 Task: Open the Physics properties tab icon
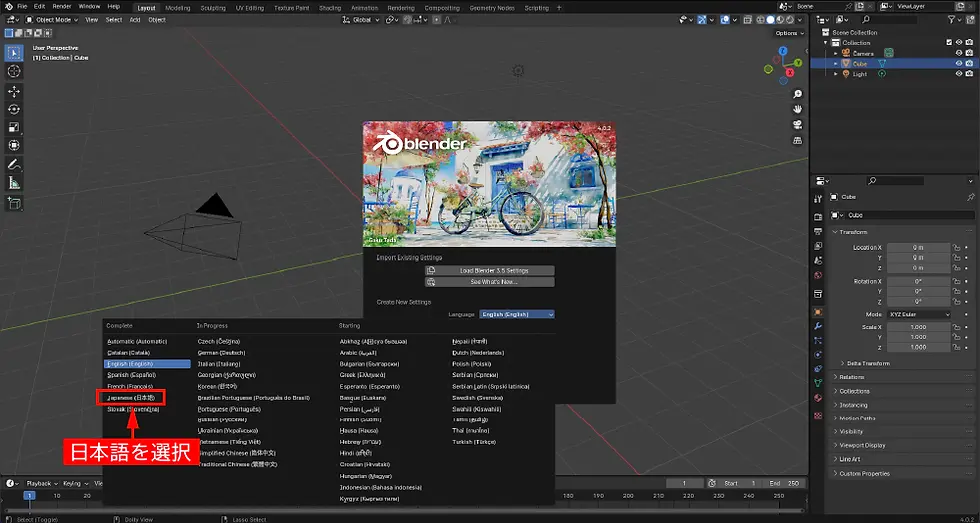818,354
